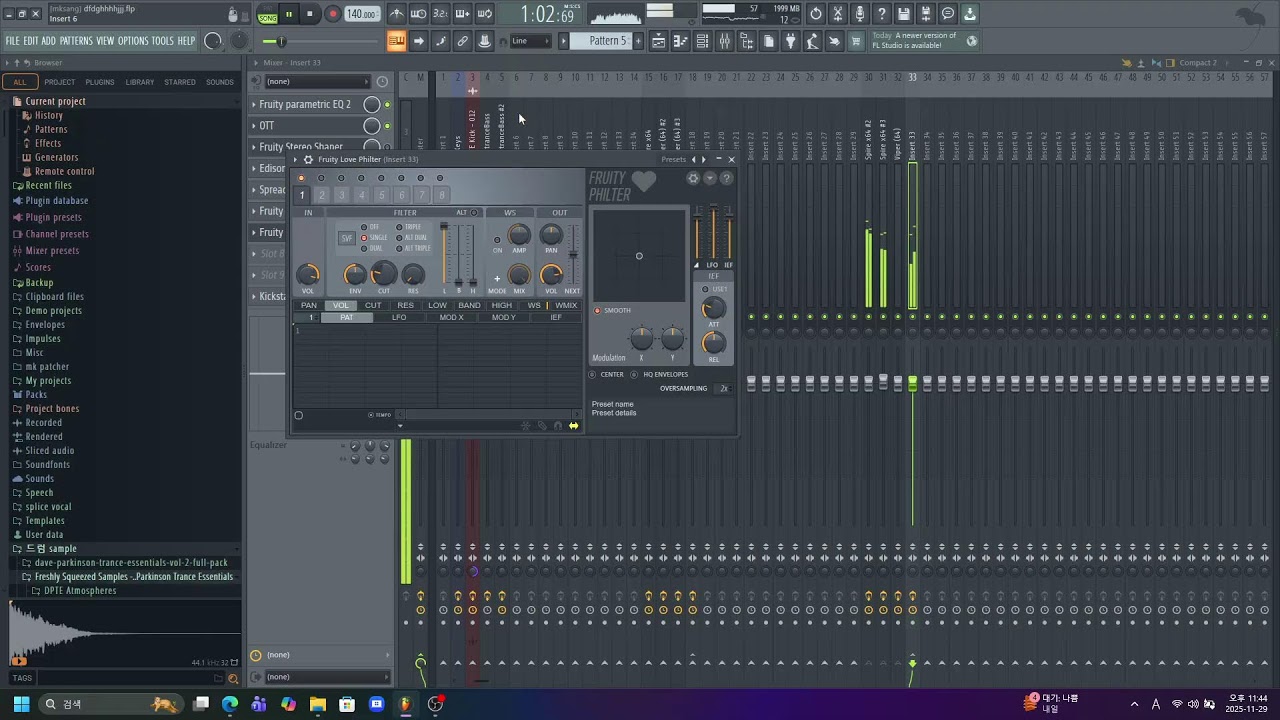Viewport: 1280px width, 720px height.
Task: Click the stamp tool icon
Action: (484, 41)
